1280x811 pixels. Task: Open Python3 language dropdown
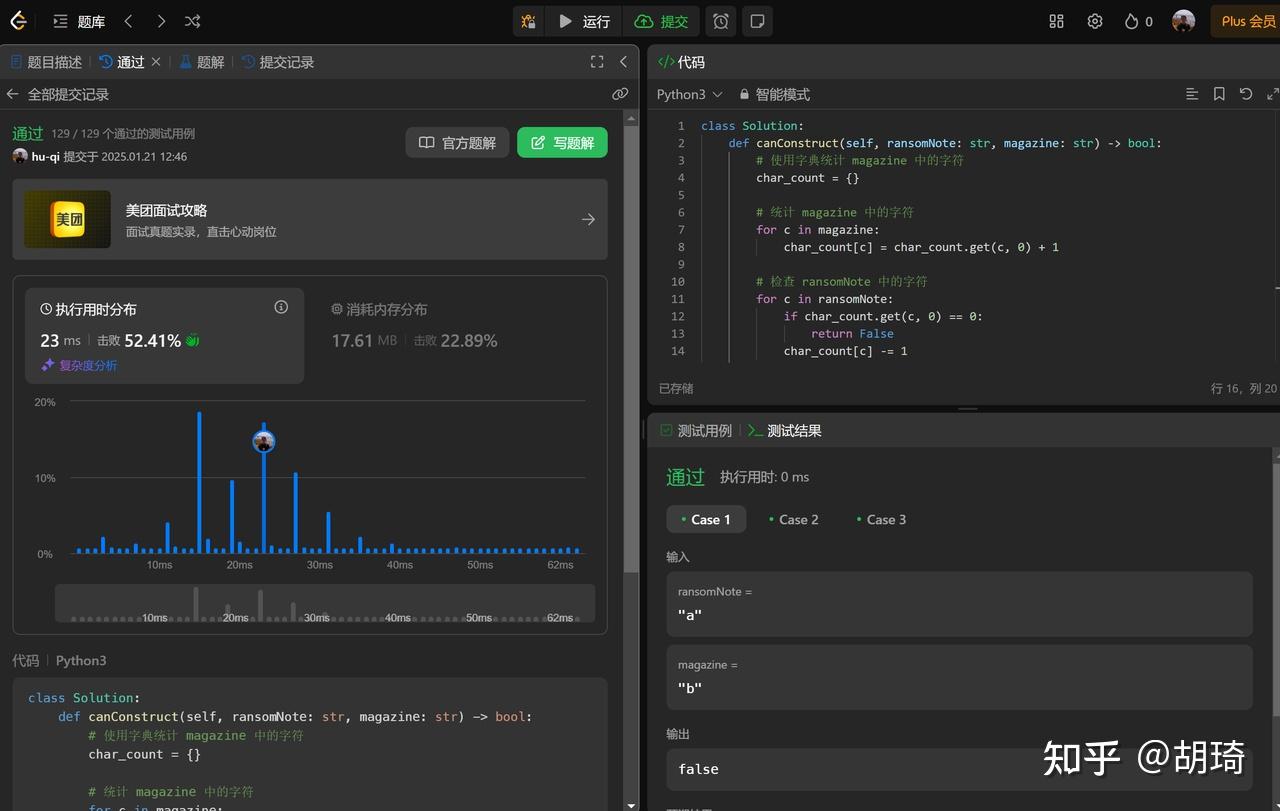pos(689,94)
